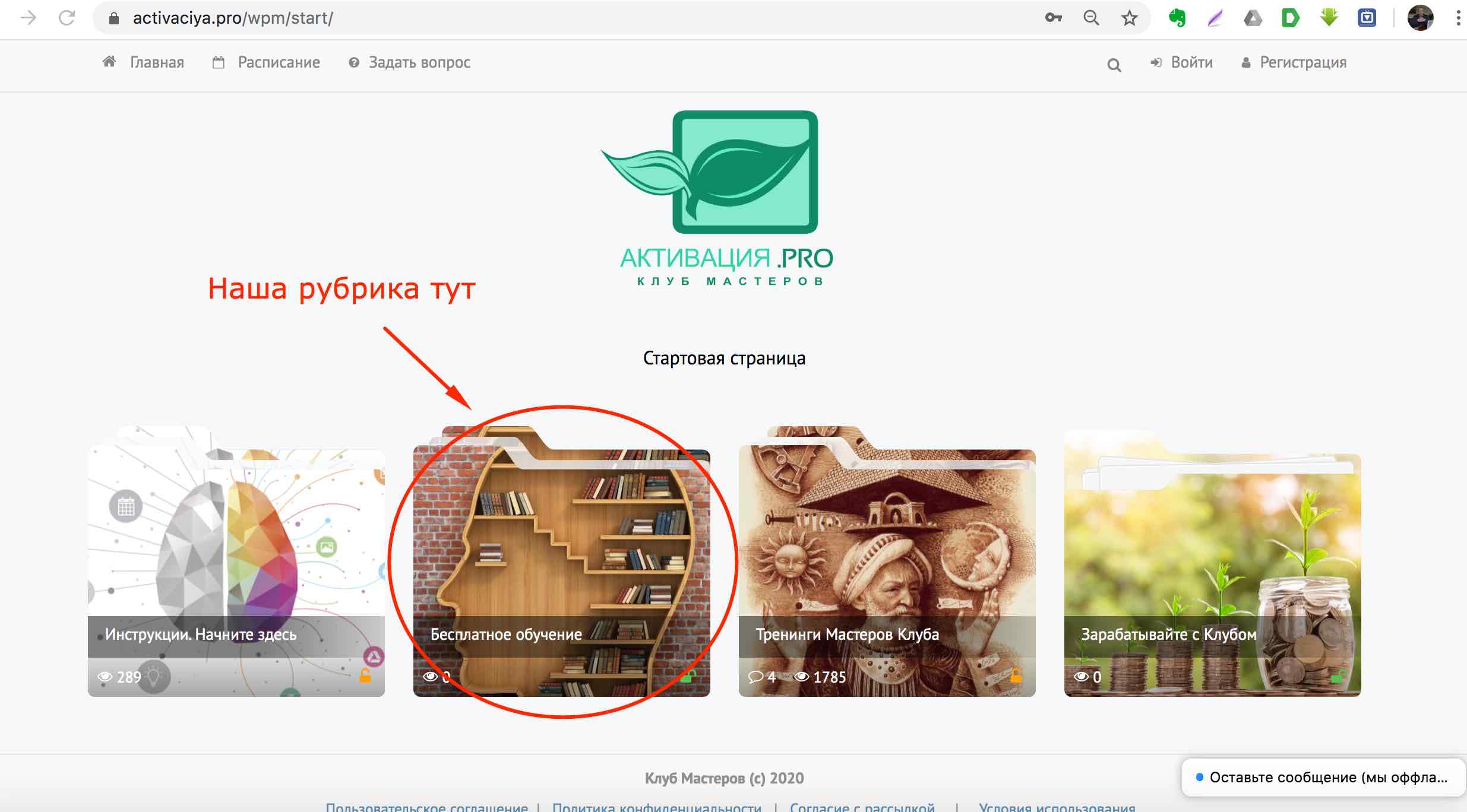Screen dimensions: 1467x812
Task: Click the green download arrow extension
Action: [x=1329, y=18]
